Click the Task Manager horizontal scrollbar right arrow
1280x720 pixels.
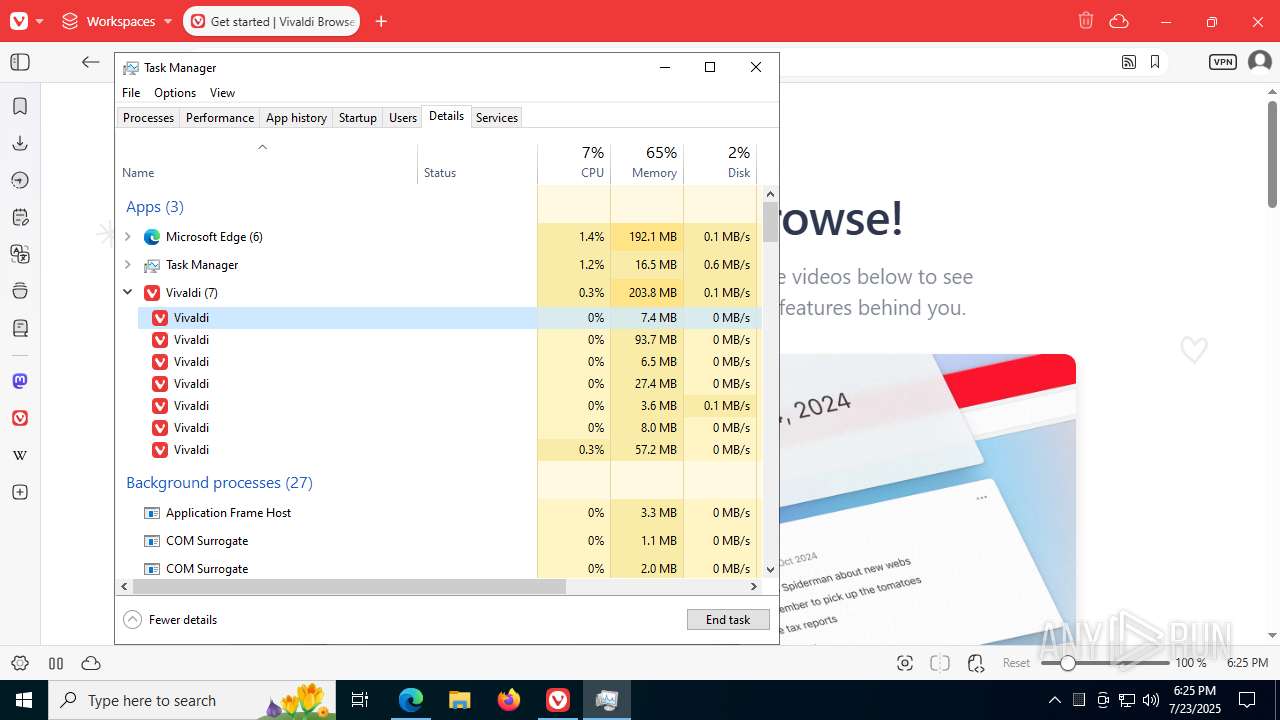click(754, 587)
